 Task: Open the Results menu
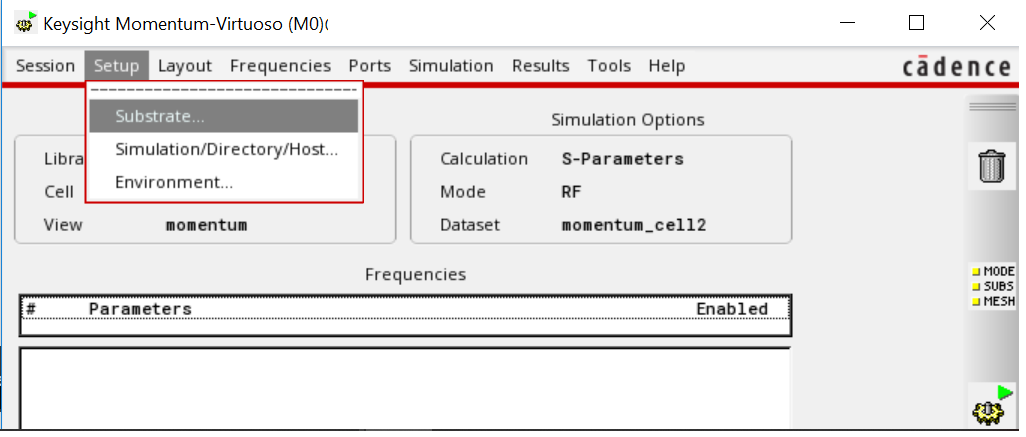(540, 66)
